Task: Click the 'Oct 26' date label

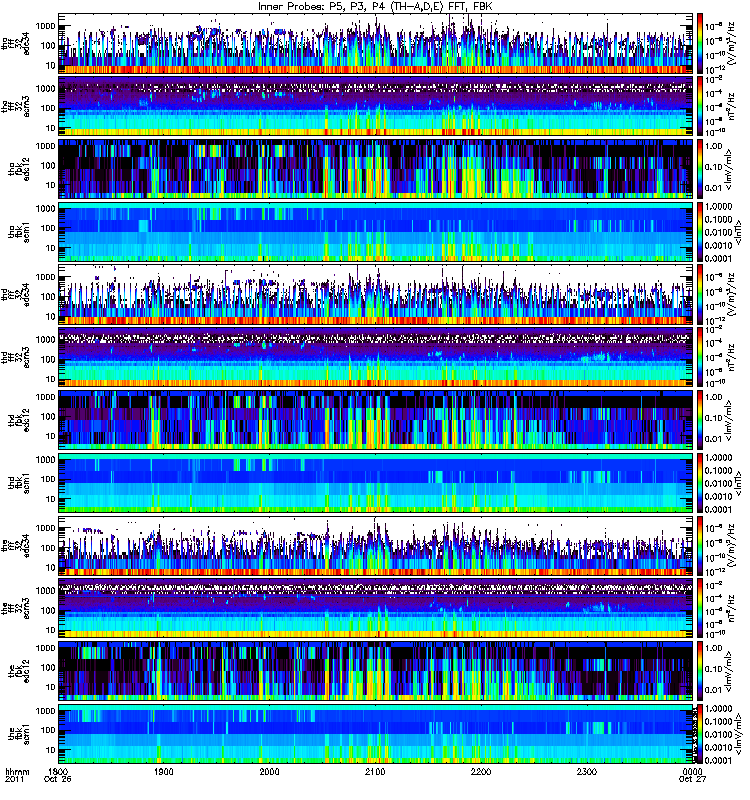Action: point(58,779)
